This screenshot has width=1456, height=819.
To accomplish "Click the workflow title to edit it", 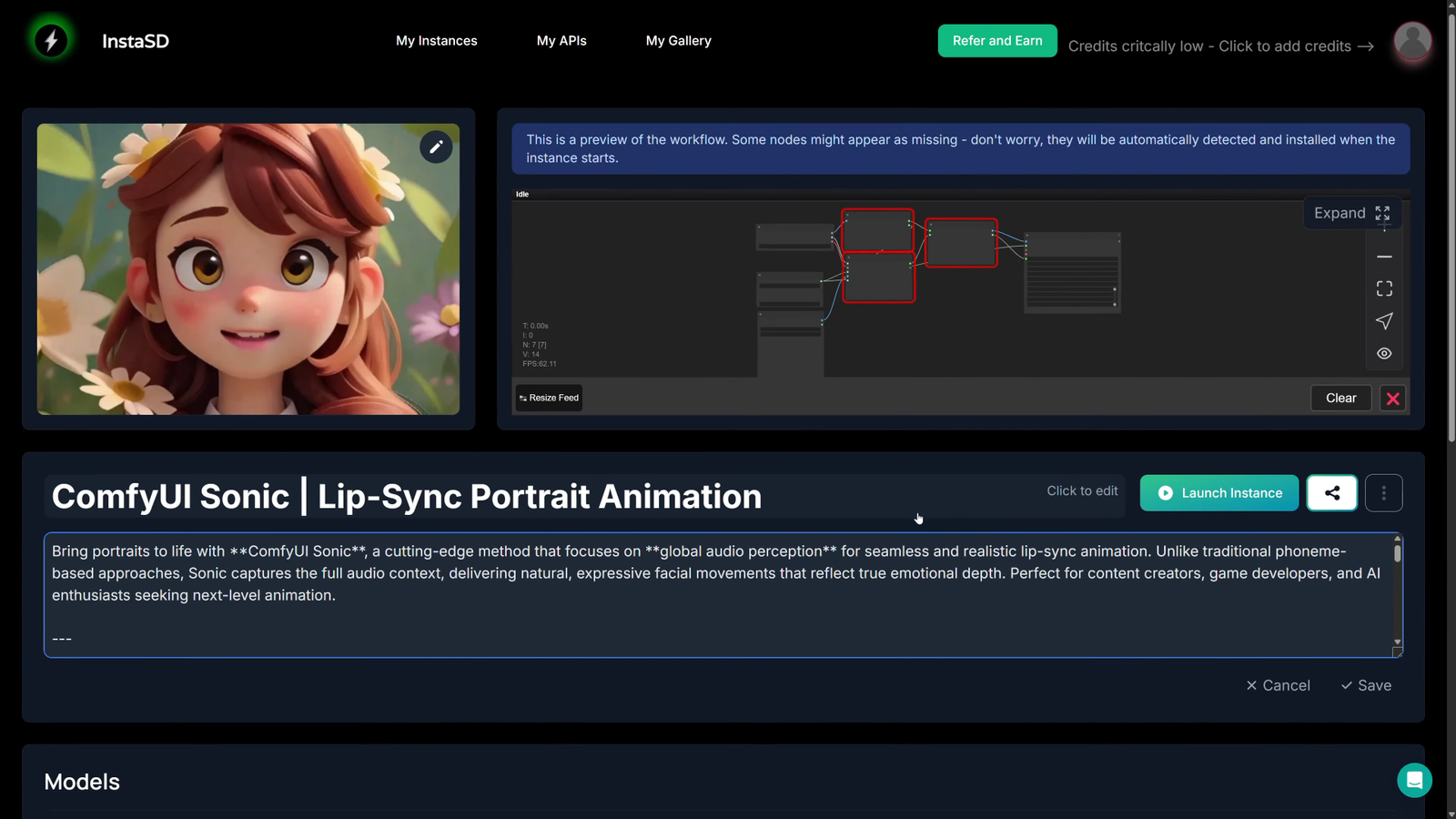I will 407,496.
